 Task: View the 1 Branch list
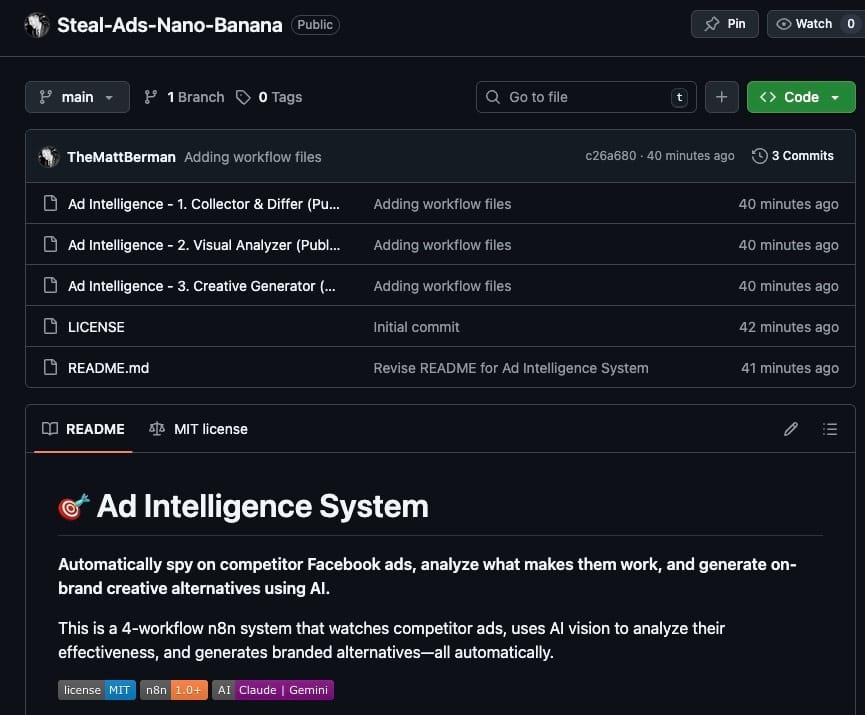point(184,97)
